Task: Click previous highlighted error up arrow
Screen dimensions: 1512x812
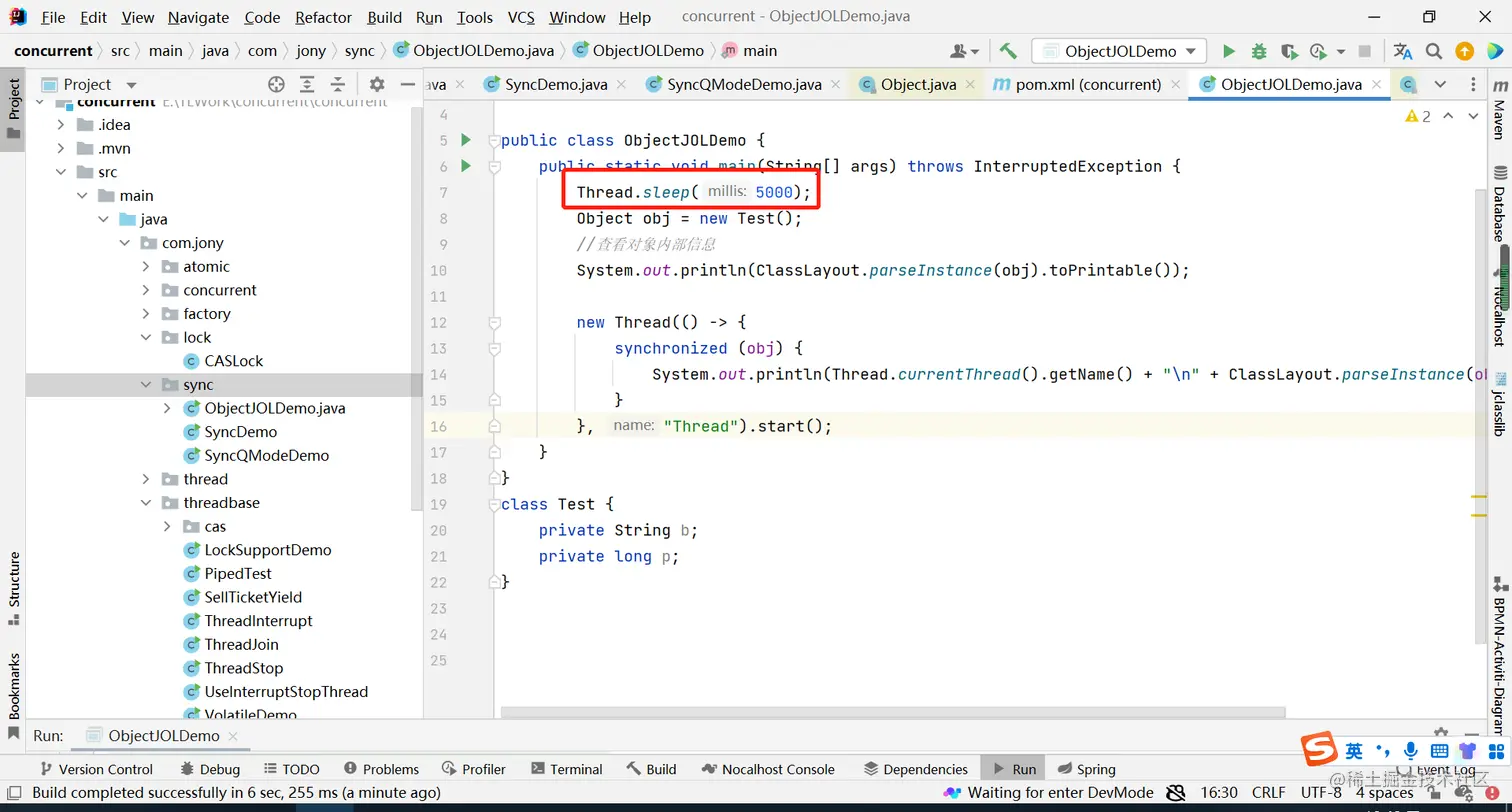Action: pos(1449,116)
